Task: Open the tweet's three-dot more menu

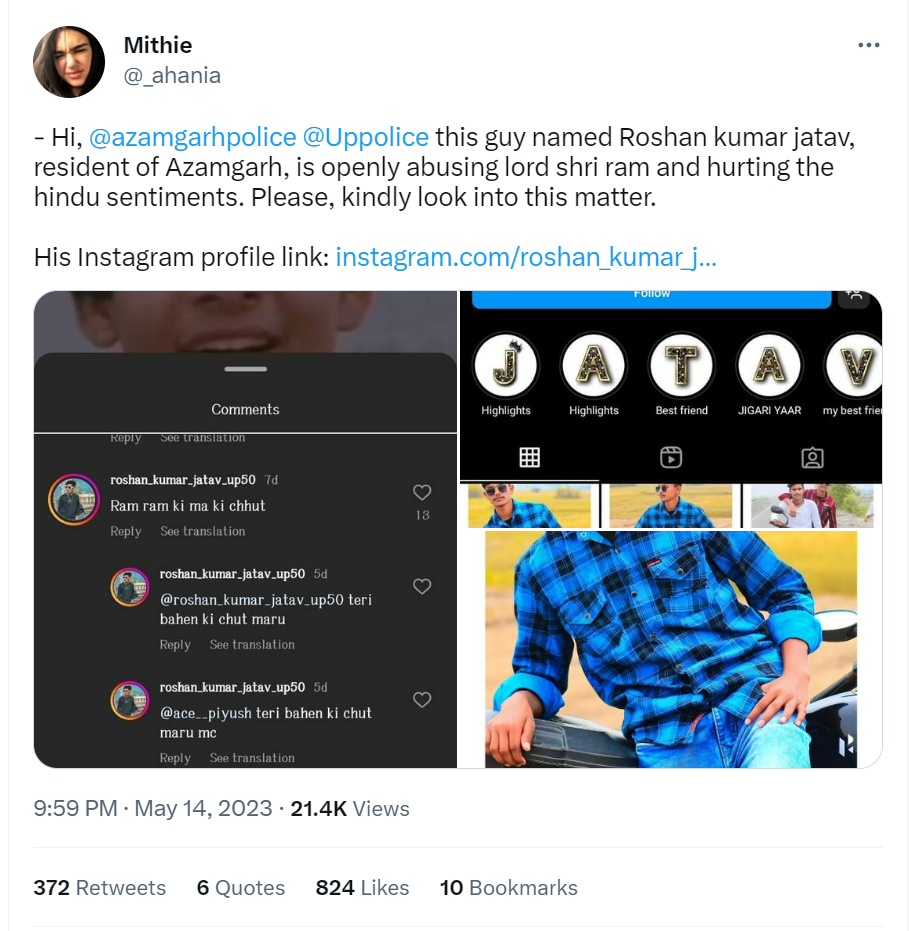Action: 869,46
